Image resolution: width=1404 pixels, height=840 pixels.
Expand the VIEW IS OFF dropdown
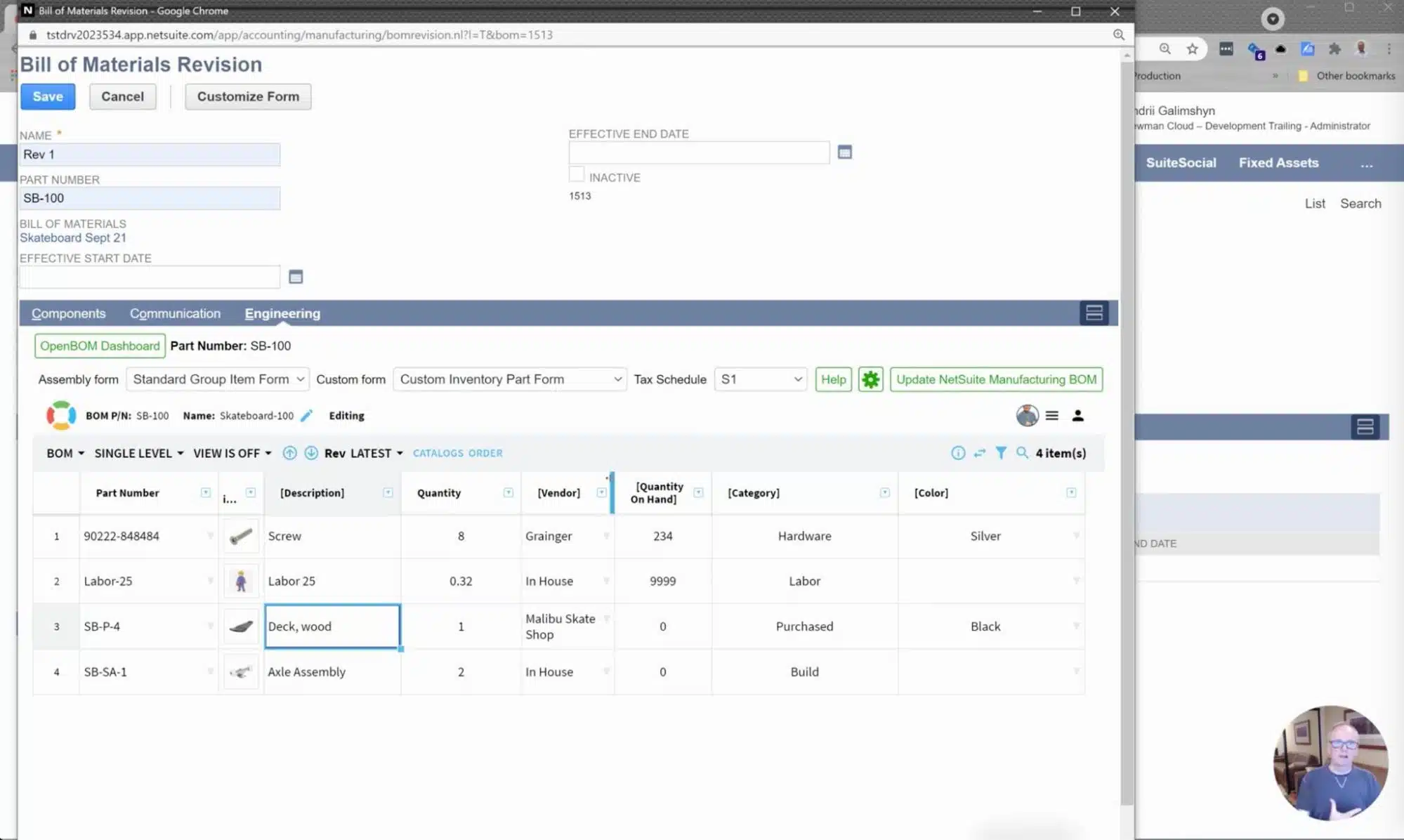click(x=232, y=453)
